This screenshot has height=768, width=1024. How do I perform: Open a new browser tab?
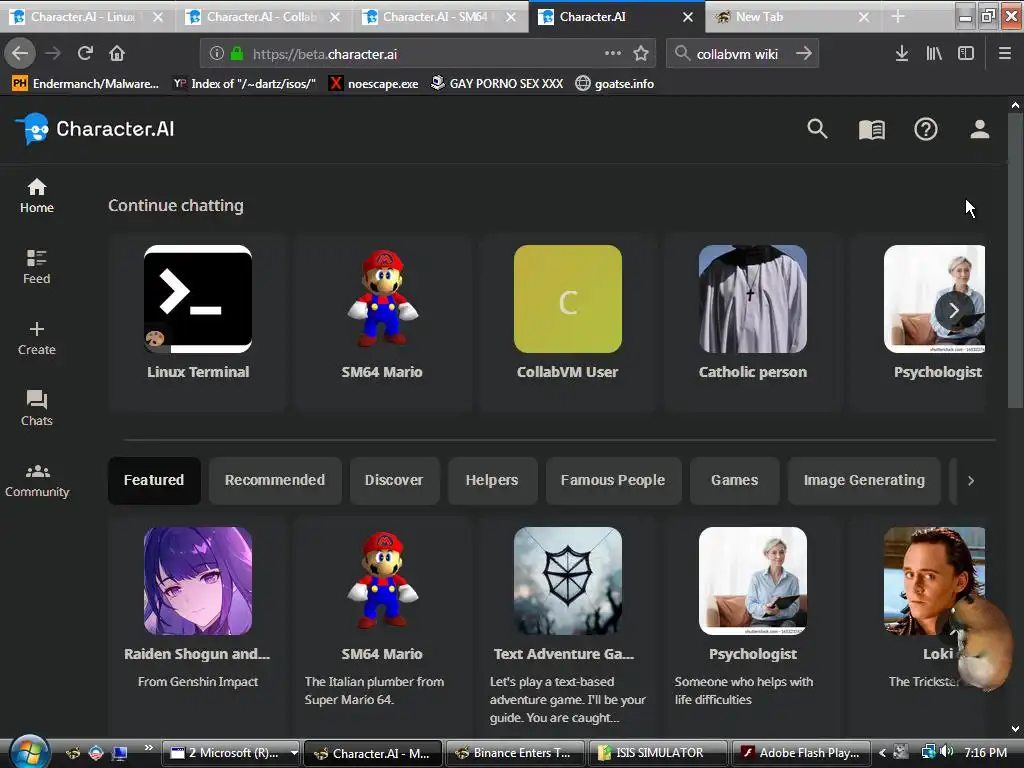(898, 17)
